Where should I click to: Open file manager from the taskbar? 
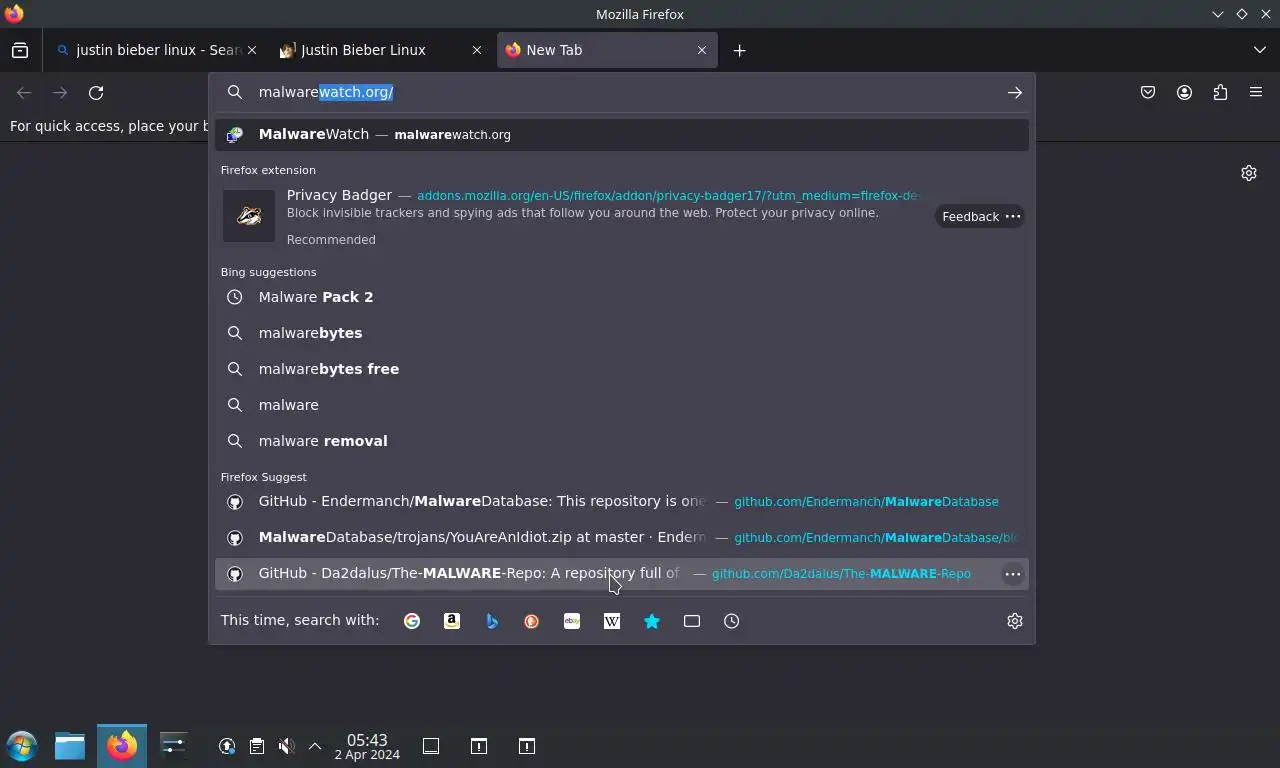(x=70, y=746)
